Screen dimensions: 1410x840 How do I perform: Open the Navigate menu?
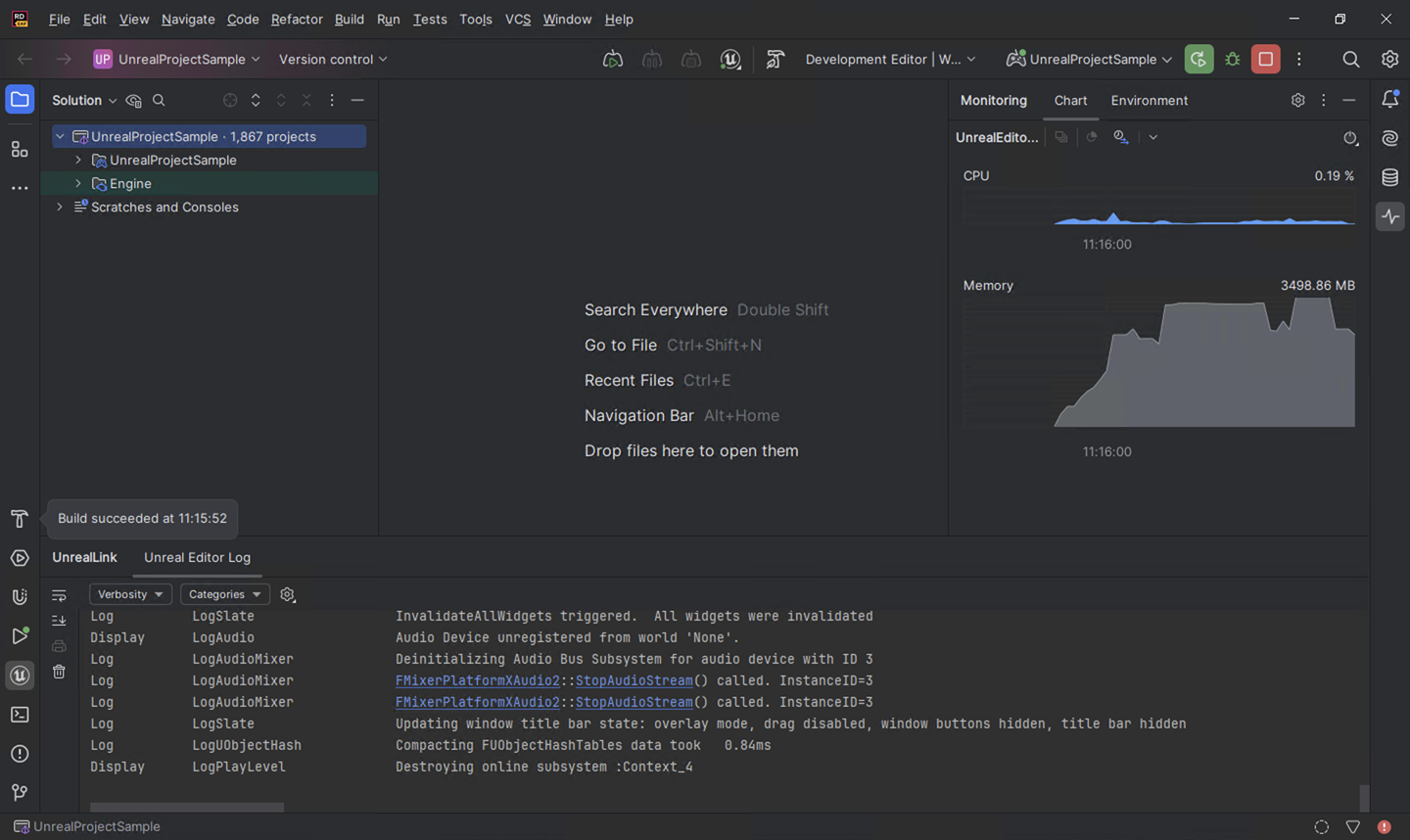[x=188, y=20]
